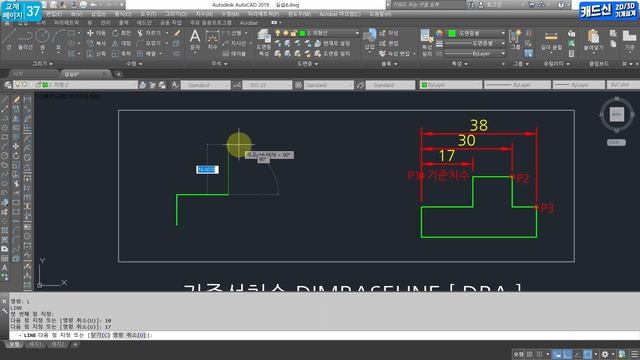Select the Polyline draw tool
The image size is (640, 360).
pos(25,40)
